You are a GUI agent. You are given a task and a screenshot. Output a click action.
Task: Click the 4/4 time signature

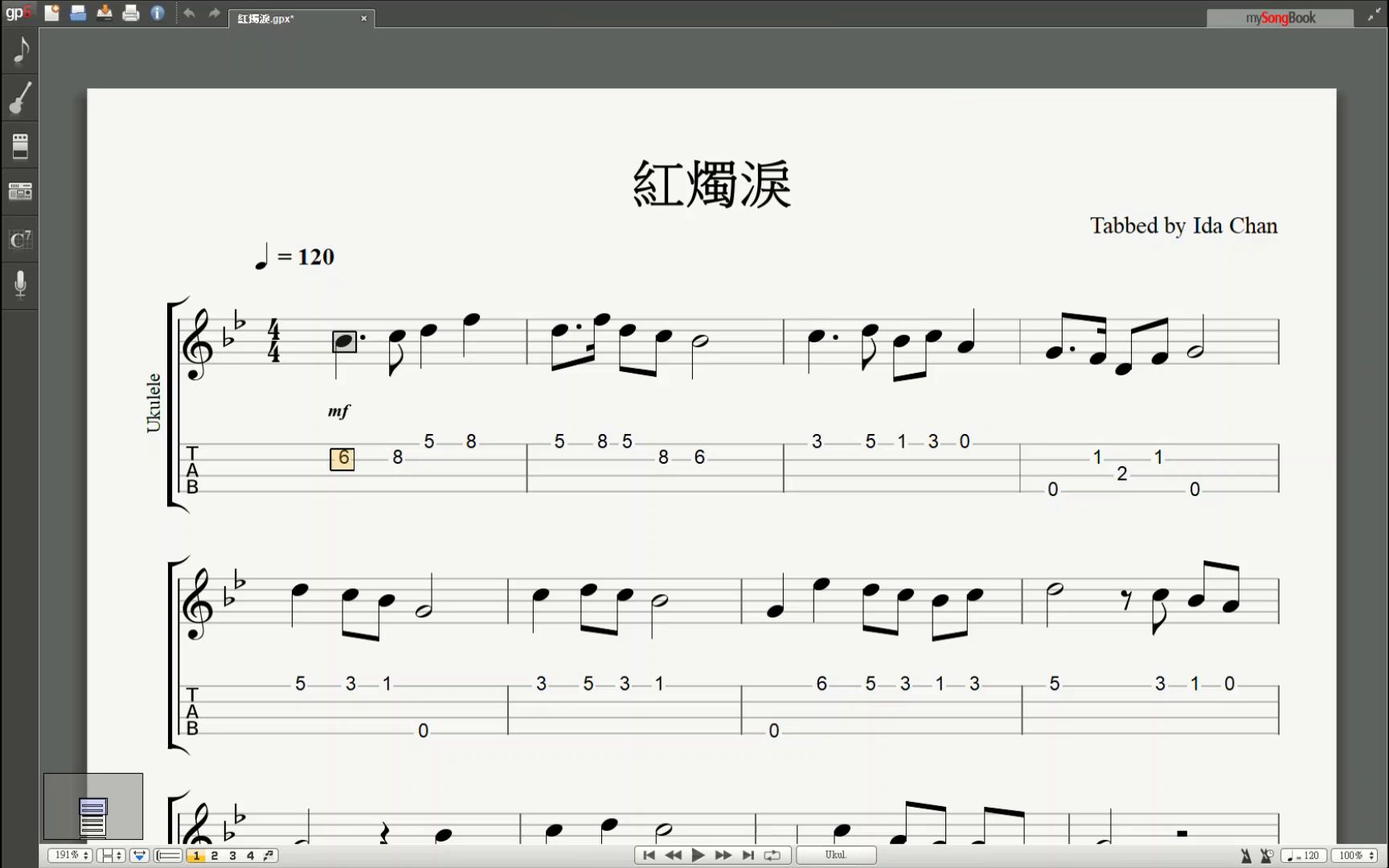pyautogui.click(x=274, y=341)
